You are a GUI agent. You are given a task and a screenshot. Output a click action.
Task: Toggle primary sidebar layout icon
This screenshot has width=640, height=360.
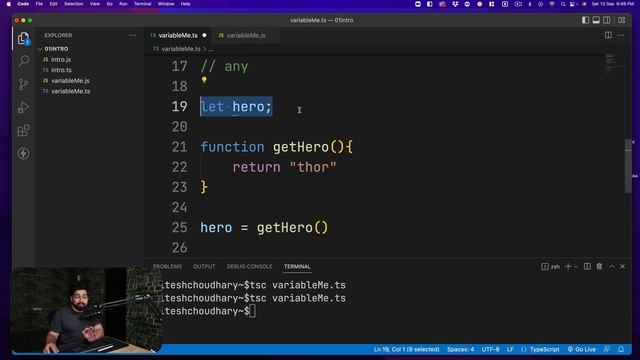tap(585, 20)
